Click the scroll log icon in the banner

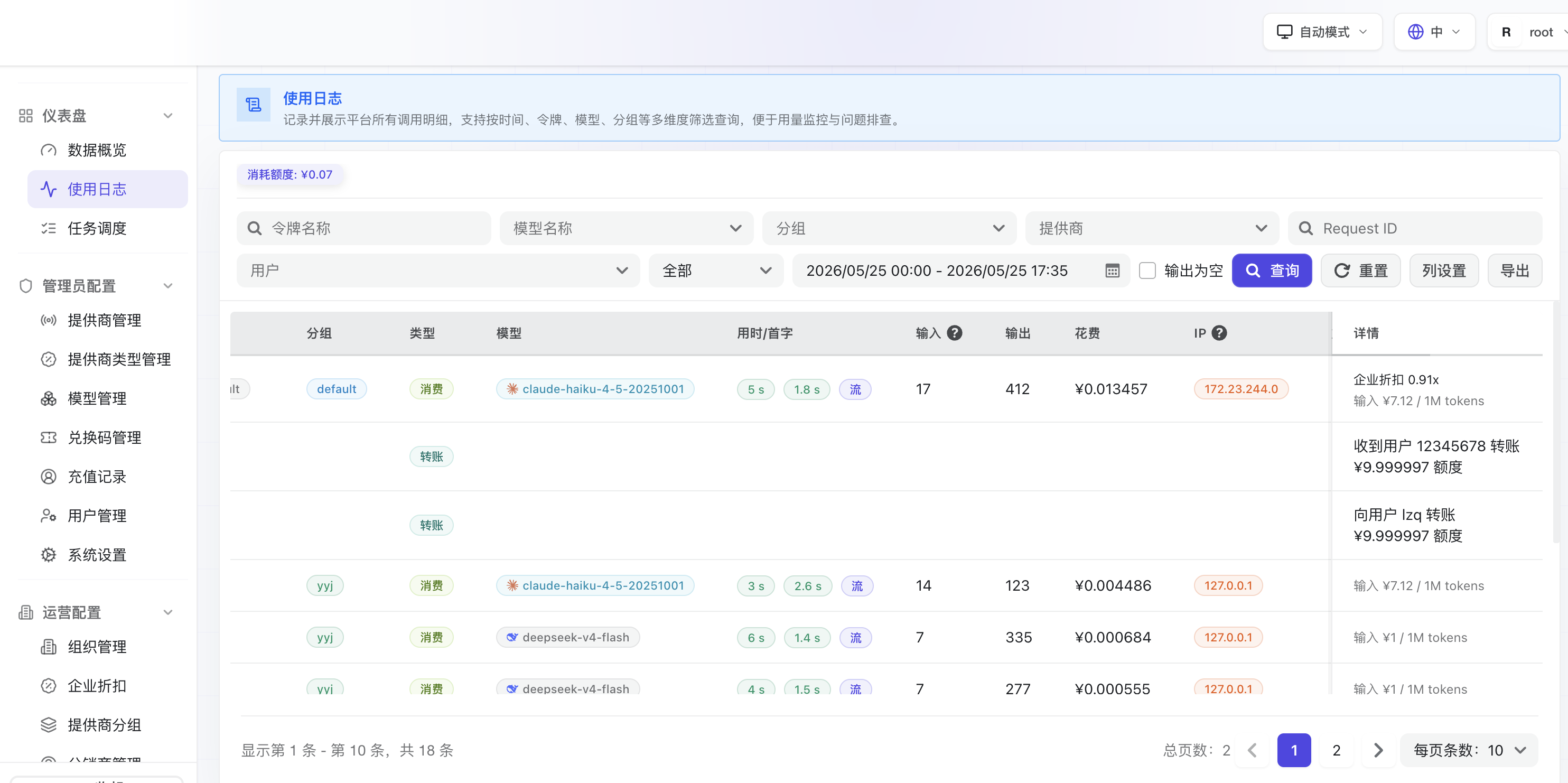[x=253, y=105]
